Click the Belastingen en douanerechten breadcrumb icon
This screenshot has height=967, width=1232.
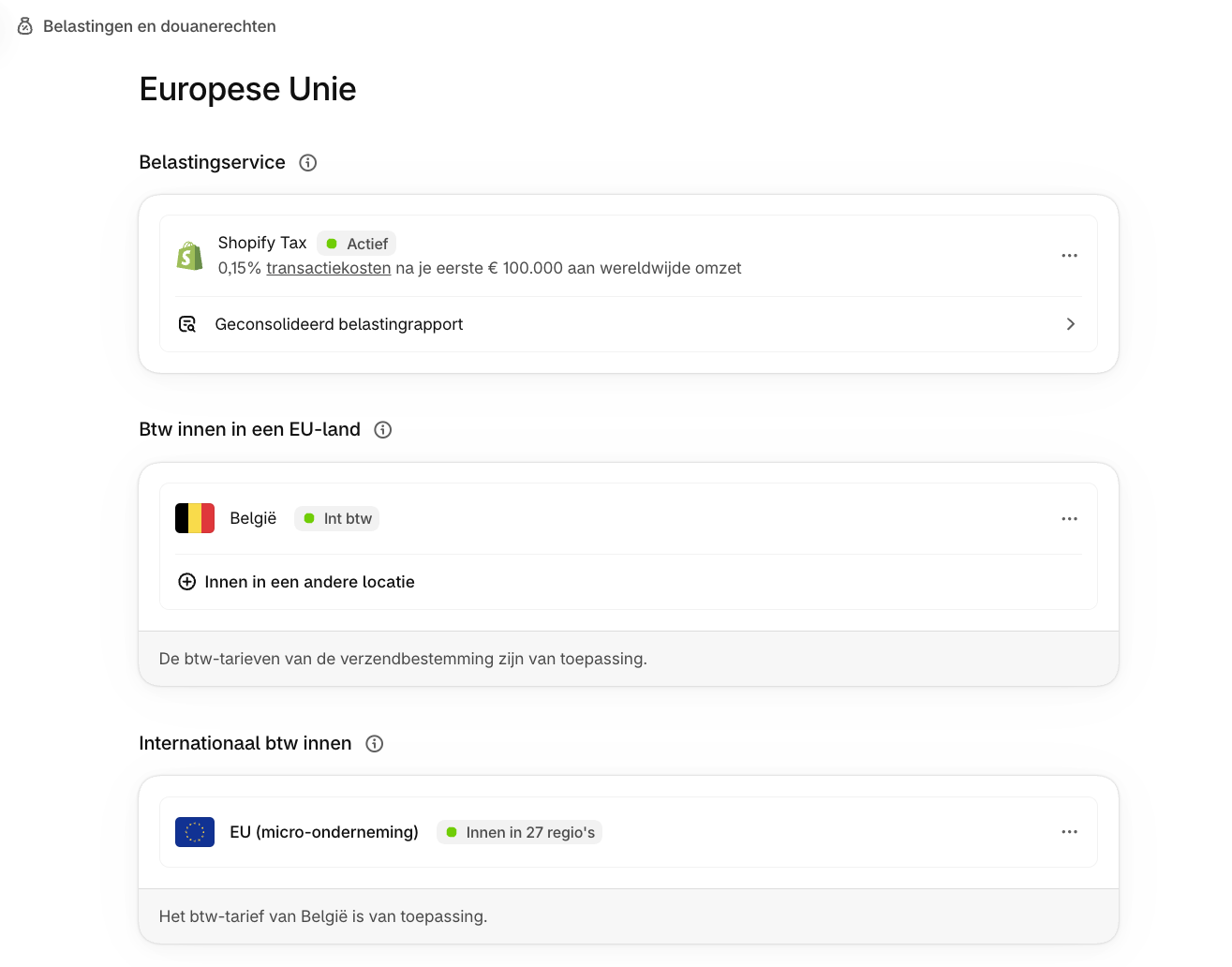pos(25,26)
